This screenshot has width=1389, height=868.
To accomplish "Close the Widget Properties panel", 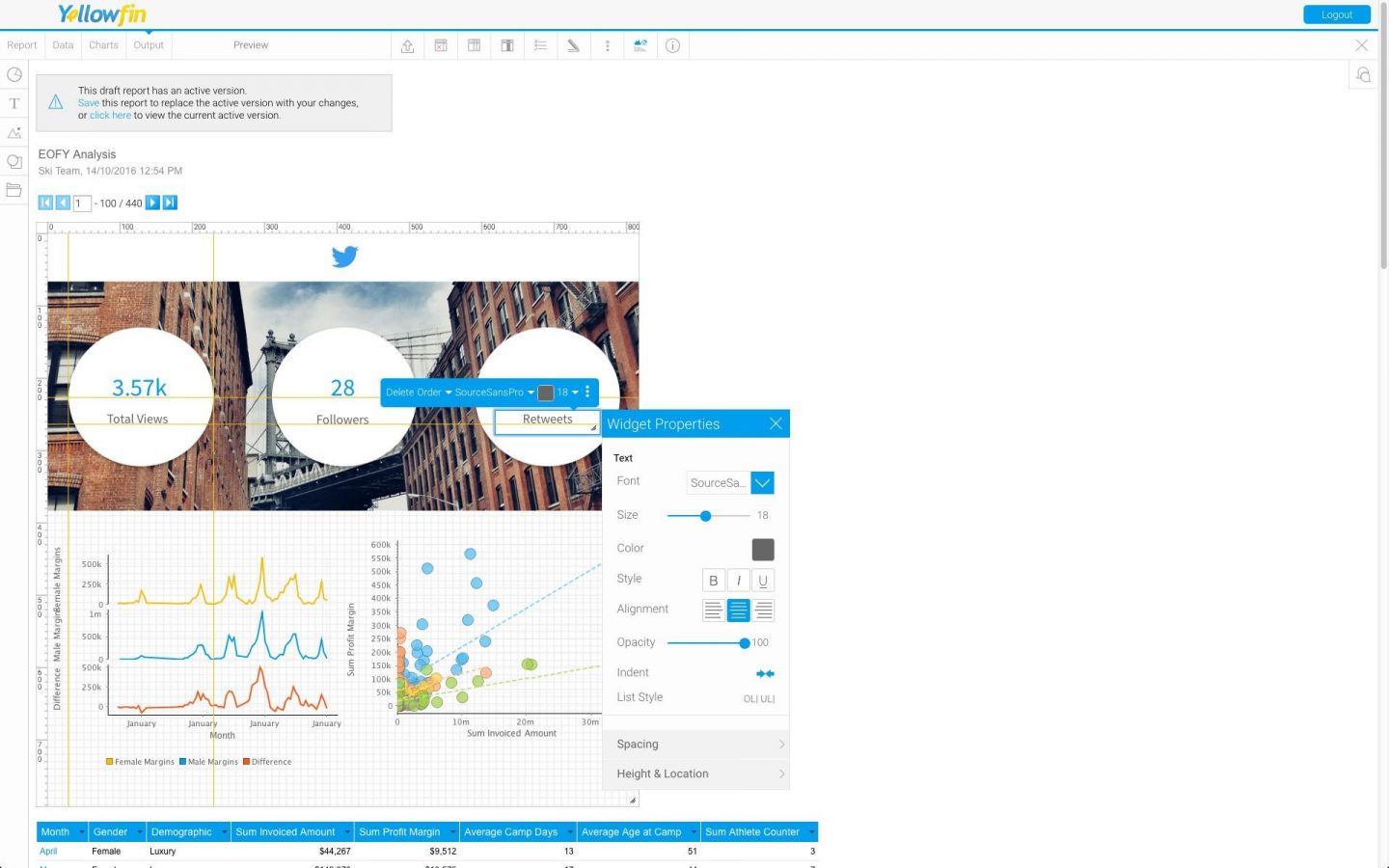I will 776,423.
